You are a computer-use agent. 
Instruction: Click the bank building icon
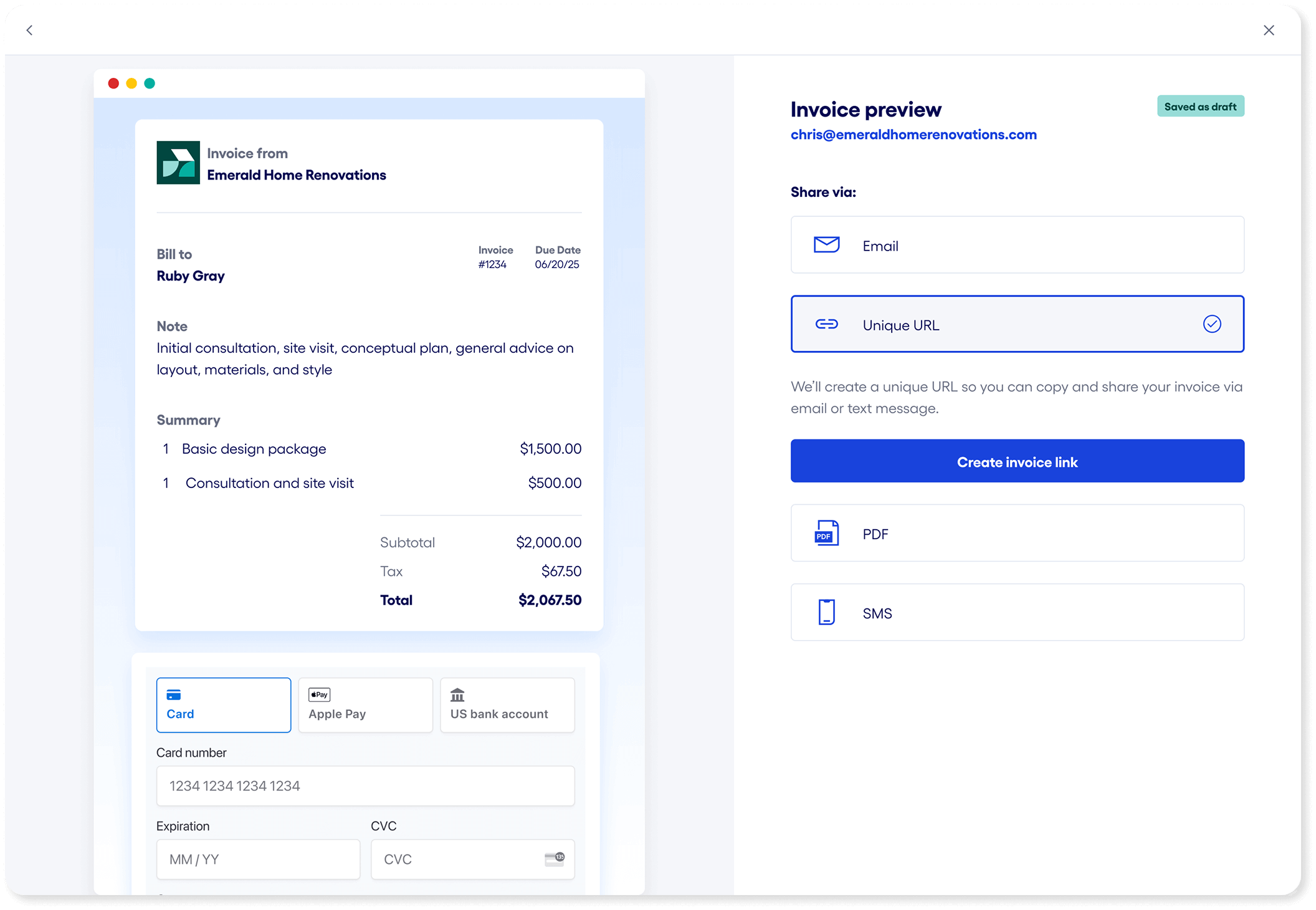pos(457,694)
